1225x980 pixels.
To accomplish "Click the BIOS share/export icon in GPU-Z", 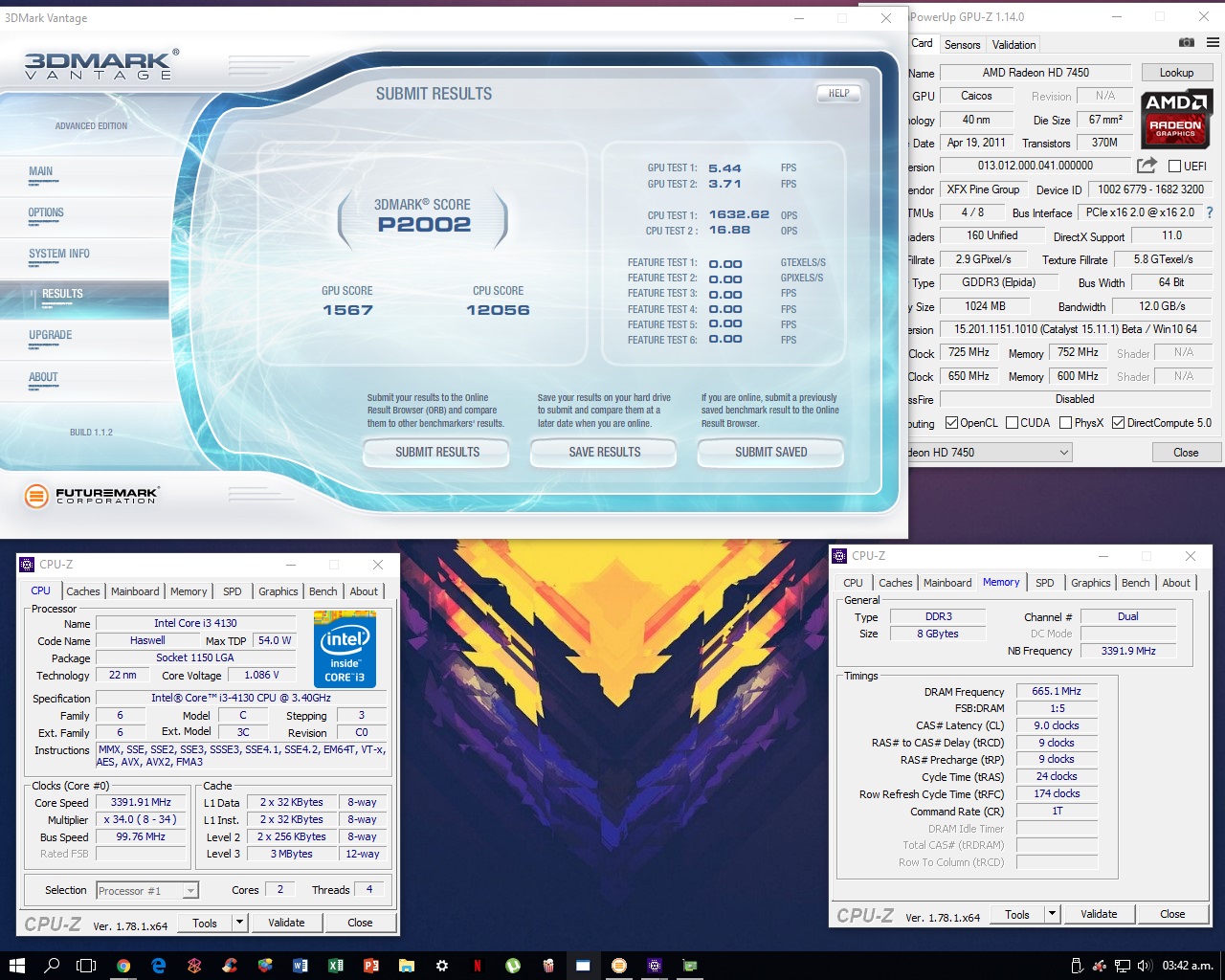I will (1147, 165).
